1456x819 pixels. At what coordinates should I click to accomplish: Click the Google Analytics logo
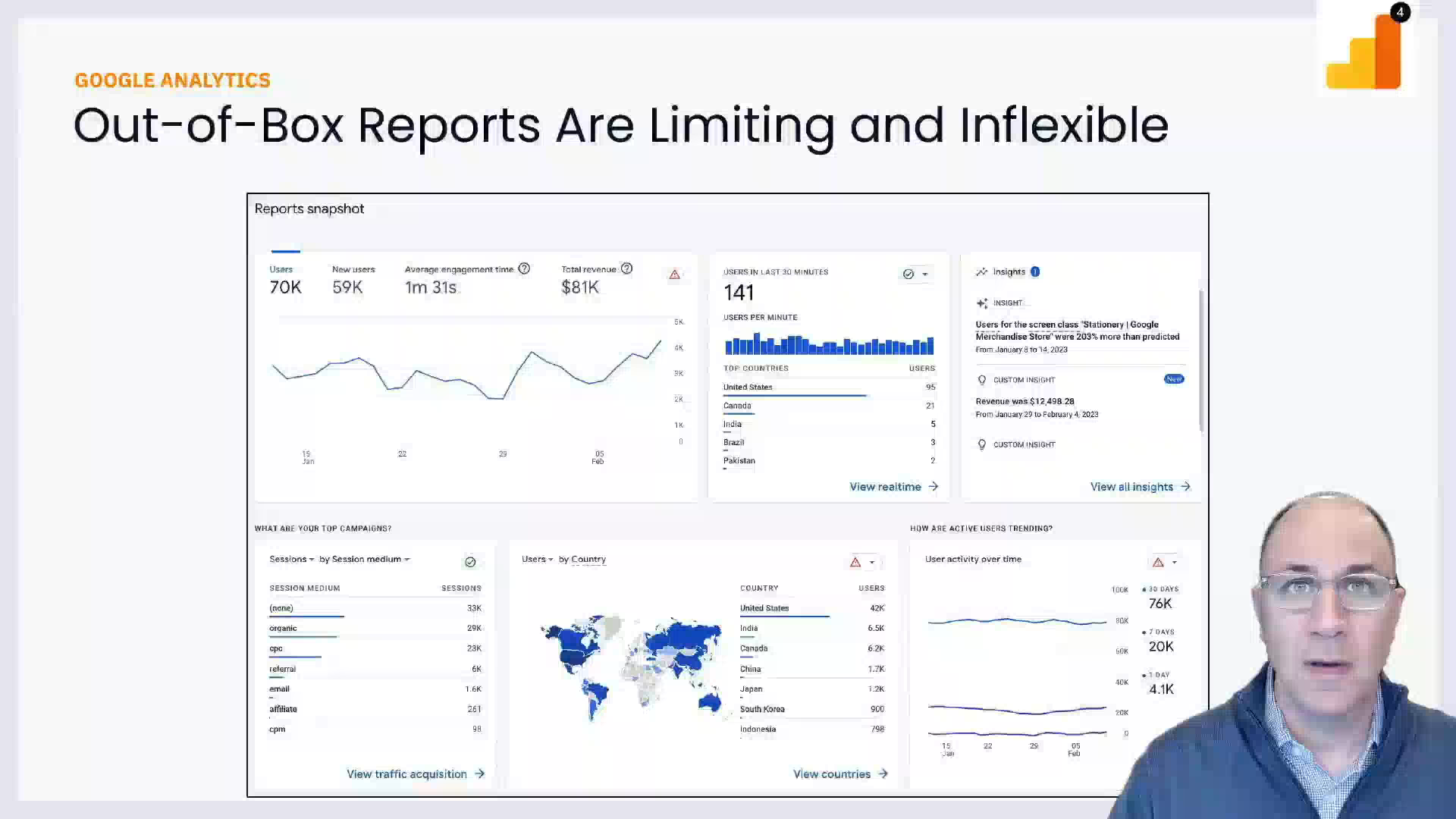point(1363,53)
